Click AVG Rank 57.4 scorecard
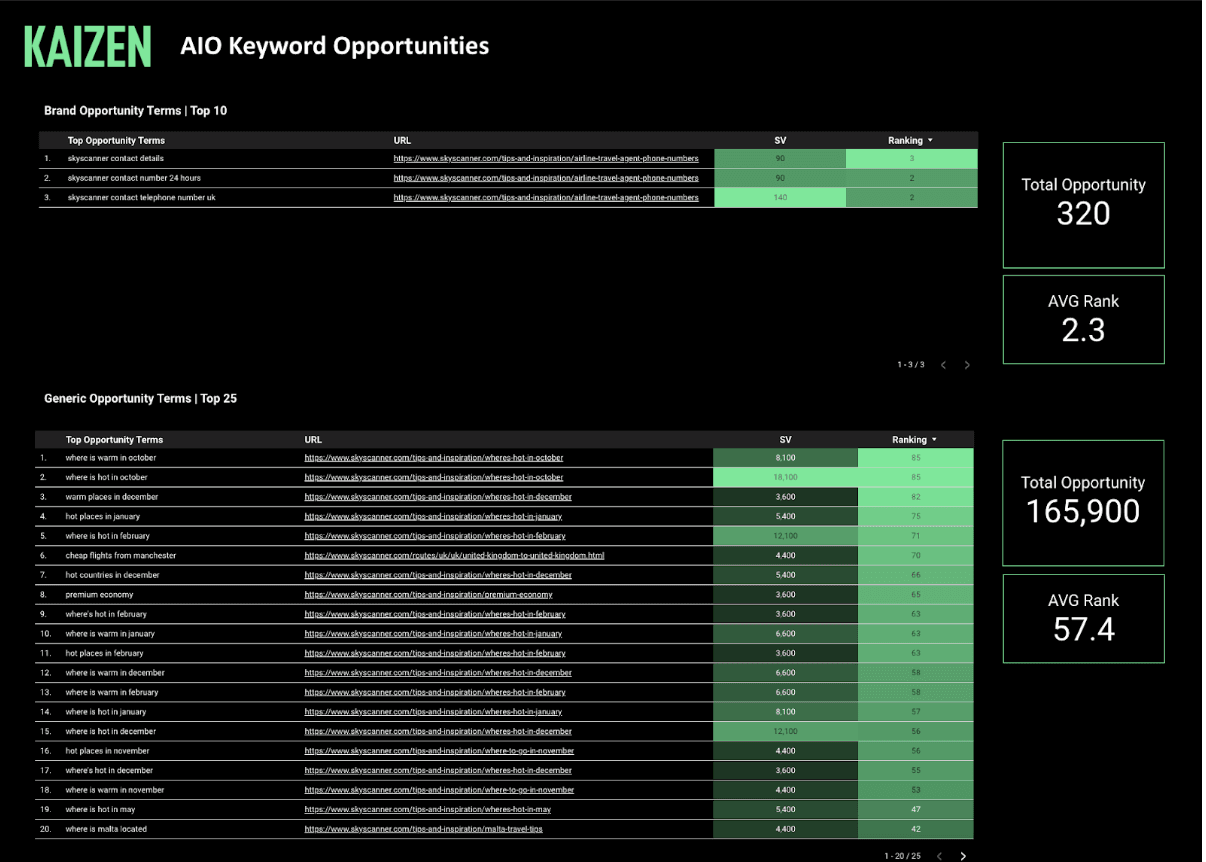The height and width of the screenshot is (862, 1206). point(1084,618)
